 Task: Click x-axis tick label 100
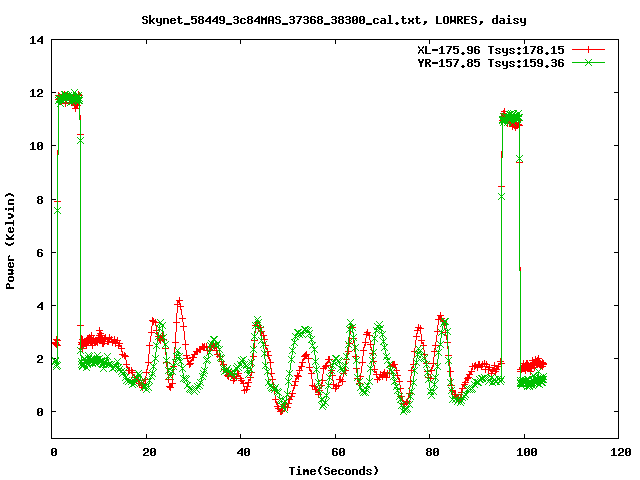point(527,452)
